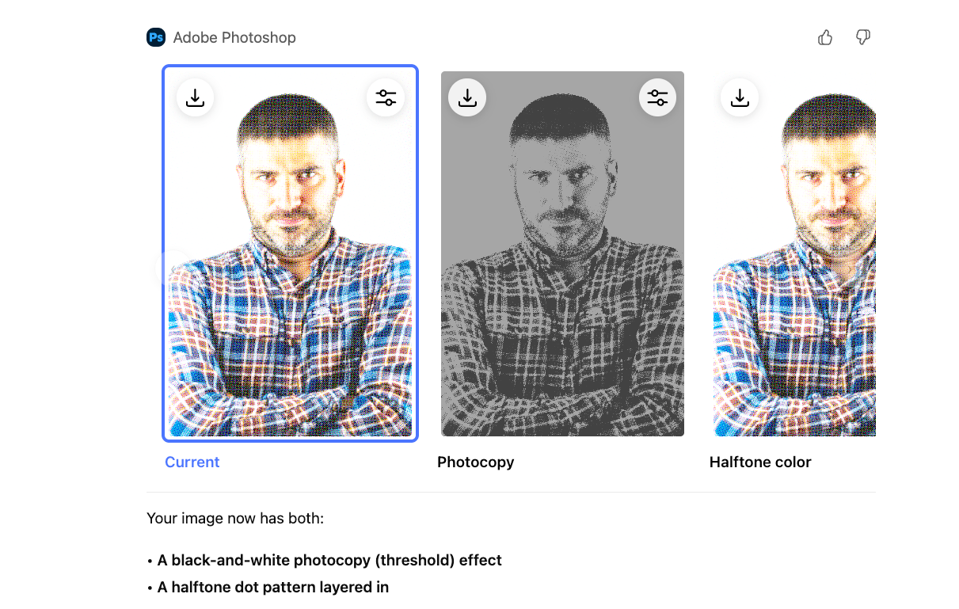Click the thumbs up feedback icon

(825, 37)
